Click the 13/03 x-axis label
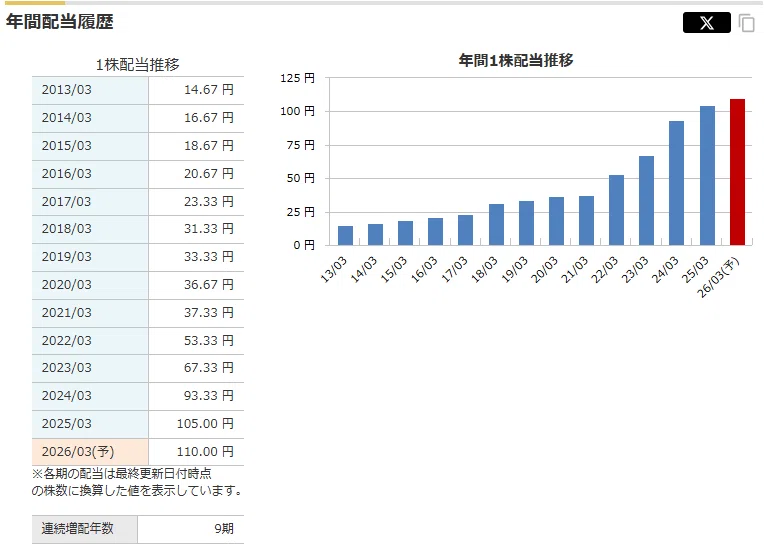Viewport: 764px width, 547px height. 334,269
